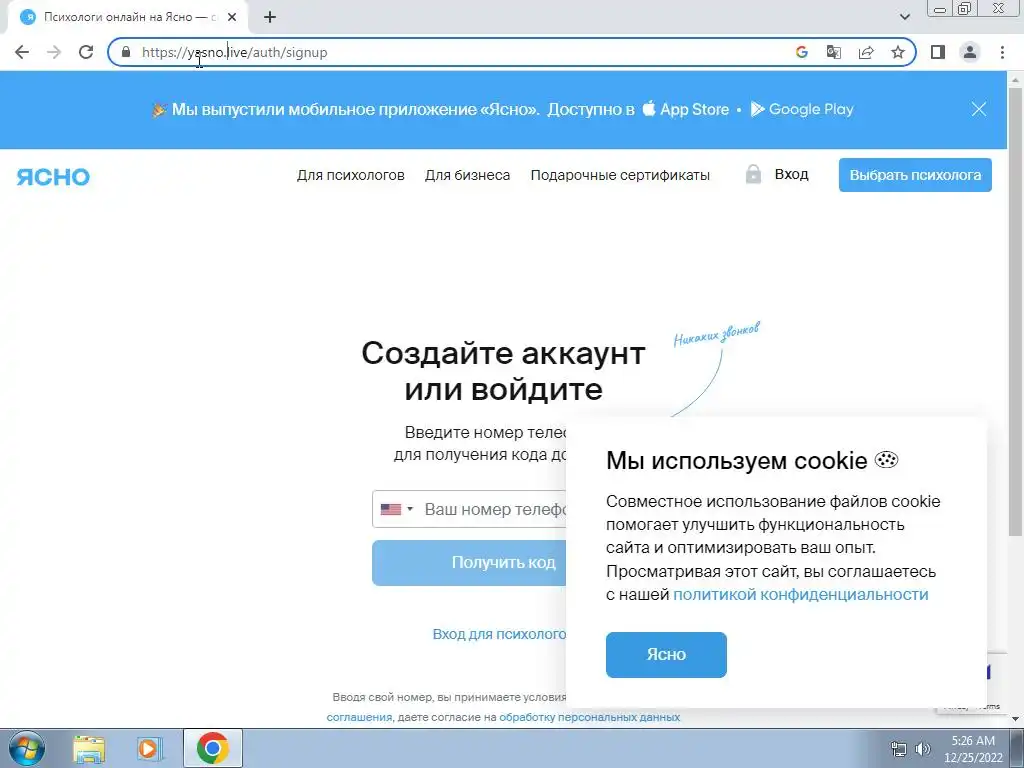This screenshot has height=768, width=1024.
Task: Open the browser side panel icon
Action: point(938,52)
